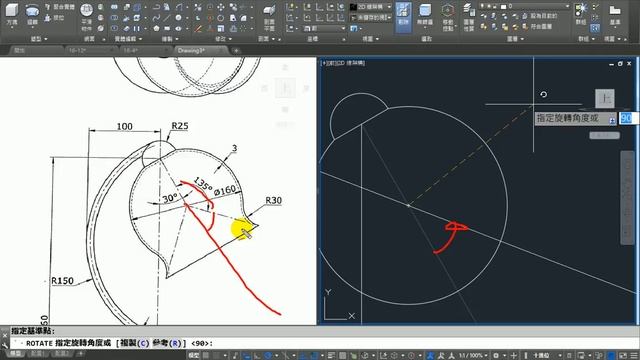Screen dimensions: 640x360
Task: Open the layer name dropdown list
Action: point(524,6)
